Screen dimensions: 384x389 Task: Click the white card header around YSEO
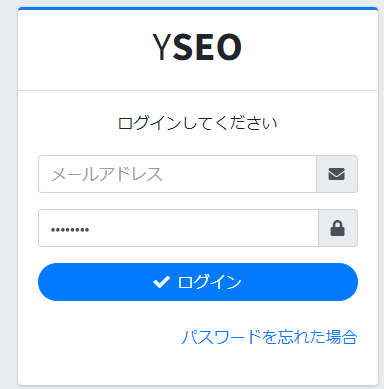pos(198,50)
